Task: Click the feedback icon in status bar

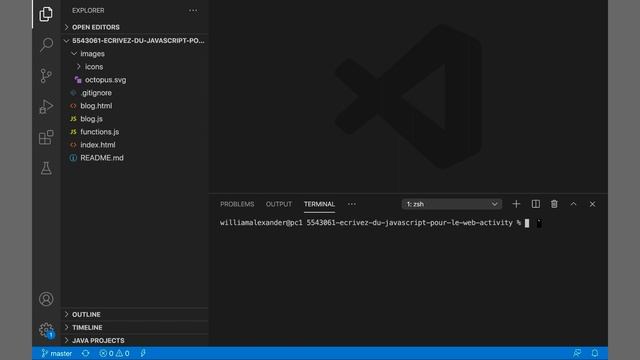Action: pyautogui.click(x=577, y=353)
